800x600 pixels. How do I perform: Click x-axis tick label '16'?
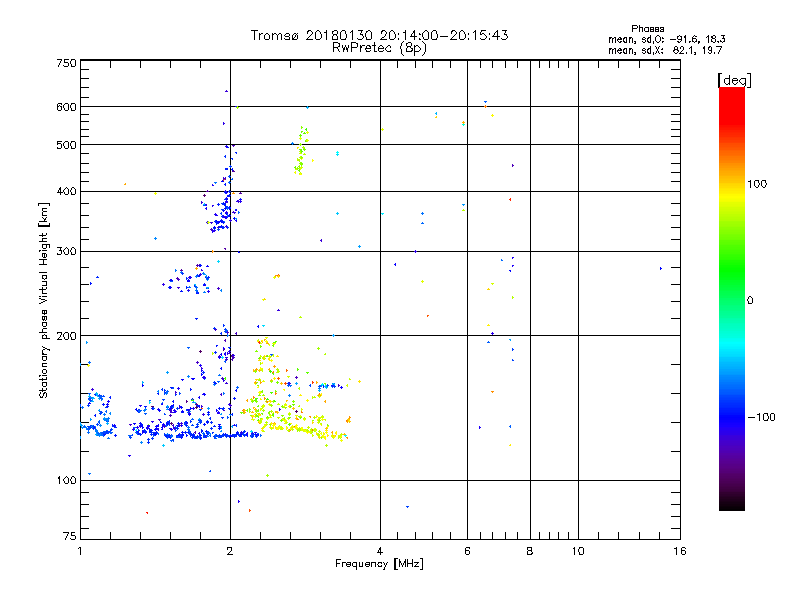tap(680, 551)
